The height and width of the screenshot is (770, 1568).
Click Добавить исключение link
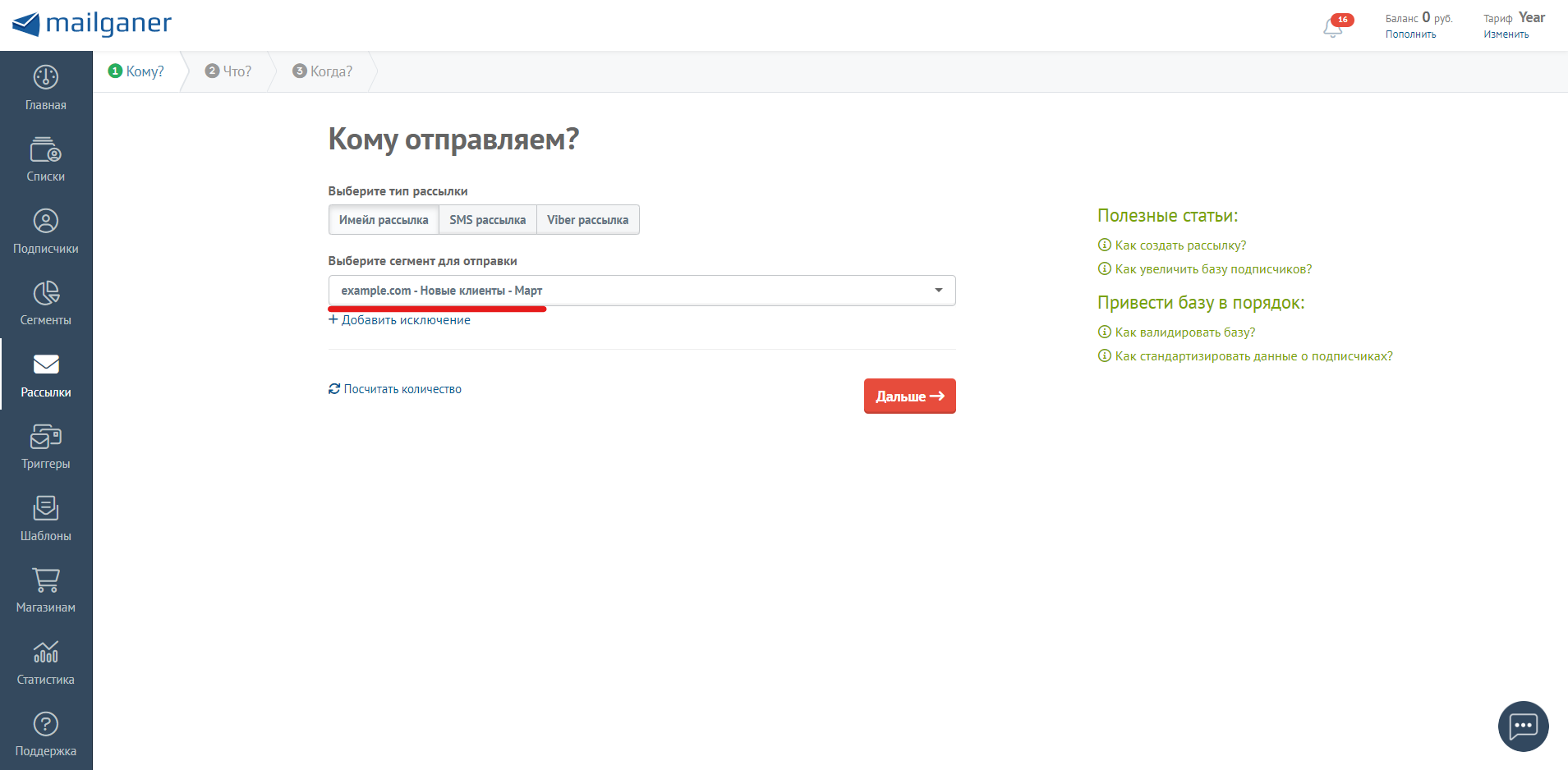[399, 320]
